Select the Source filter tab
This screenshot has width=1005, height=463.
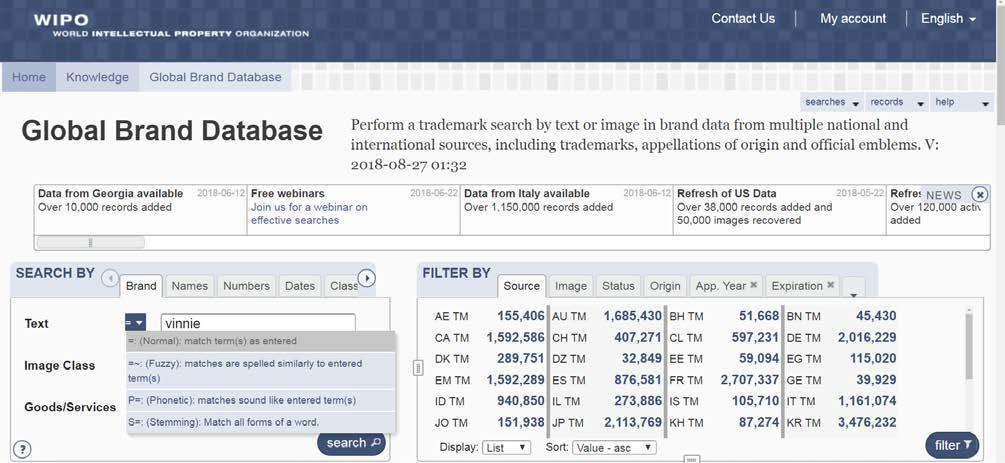pos(522,286)
